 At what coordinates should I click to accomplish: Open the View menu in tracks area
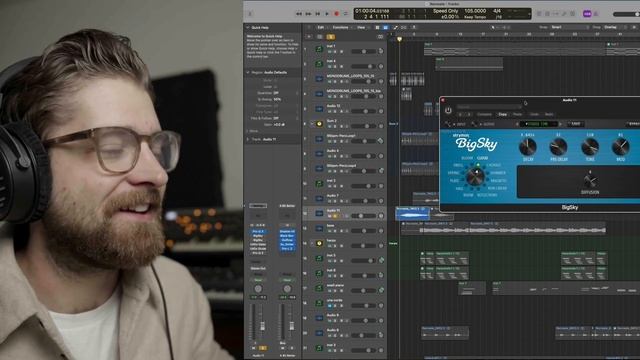coord(361,27)
